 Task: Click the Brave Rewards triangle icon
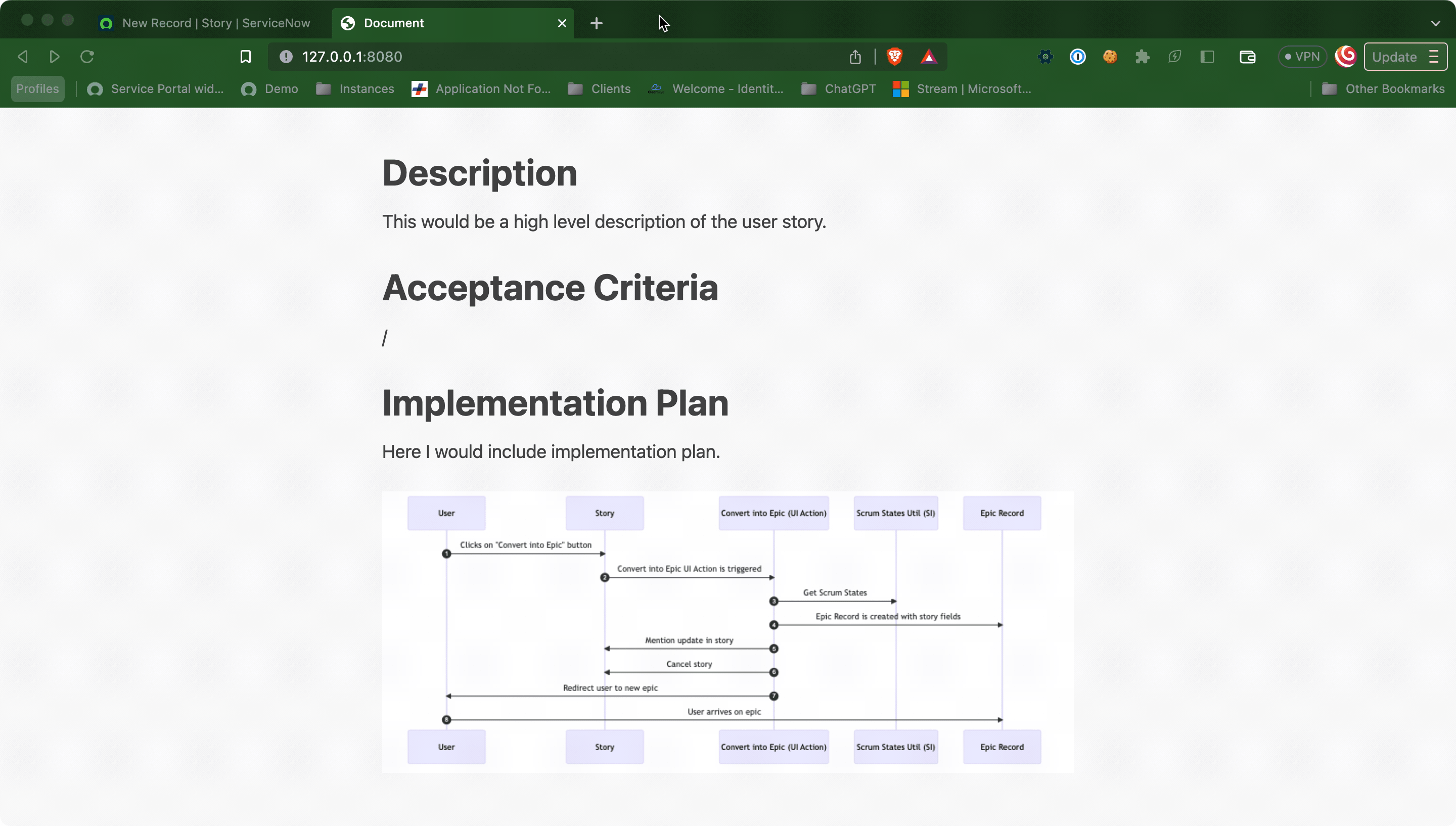click(x=929, y=57)
